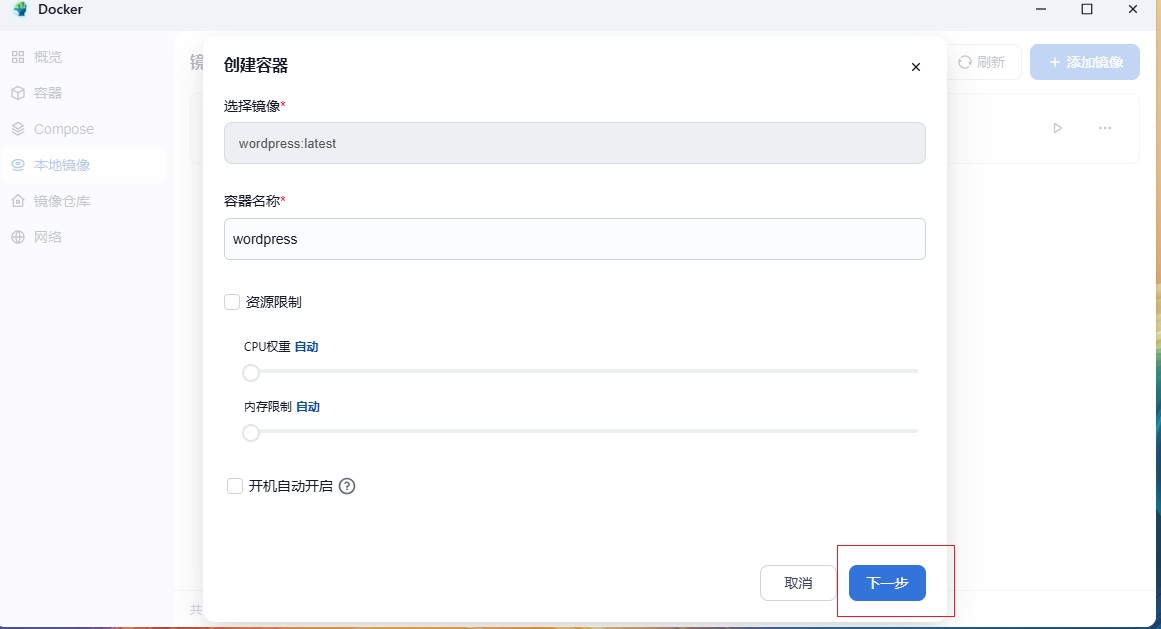The image size is (1161, 629).
Task: Check the 开机自动开启 checkbox
Action: pos(235,486)
